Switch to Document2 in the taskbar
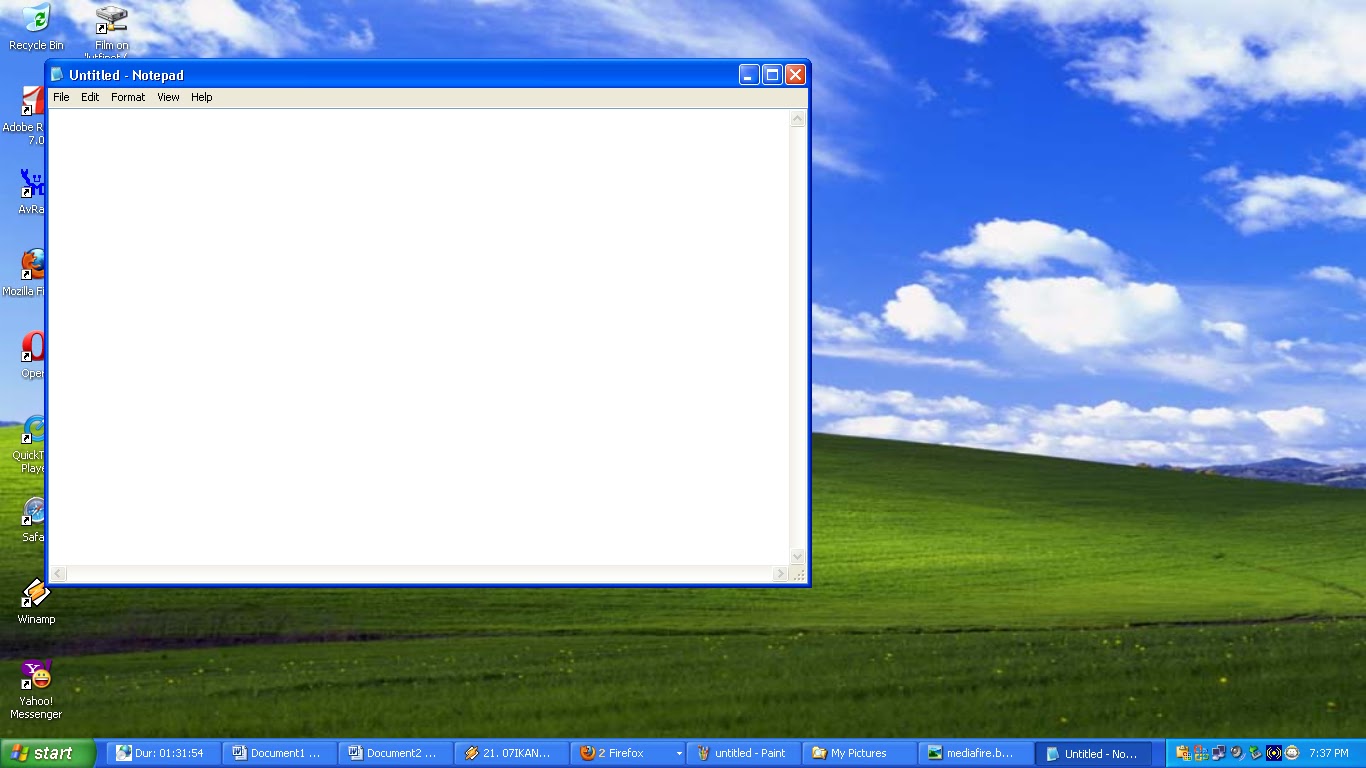The image size is (1366, 768). click(395, 753)
